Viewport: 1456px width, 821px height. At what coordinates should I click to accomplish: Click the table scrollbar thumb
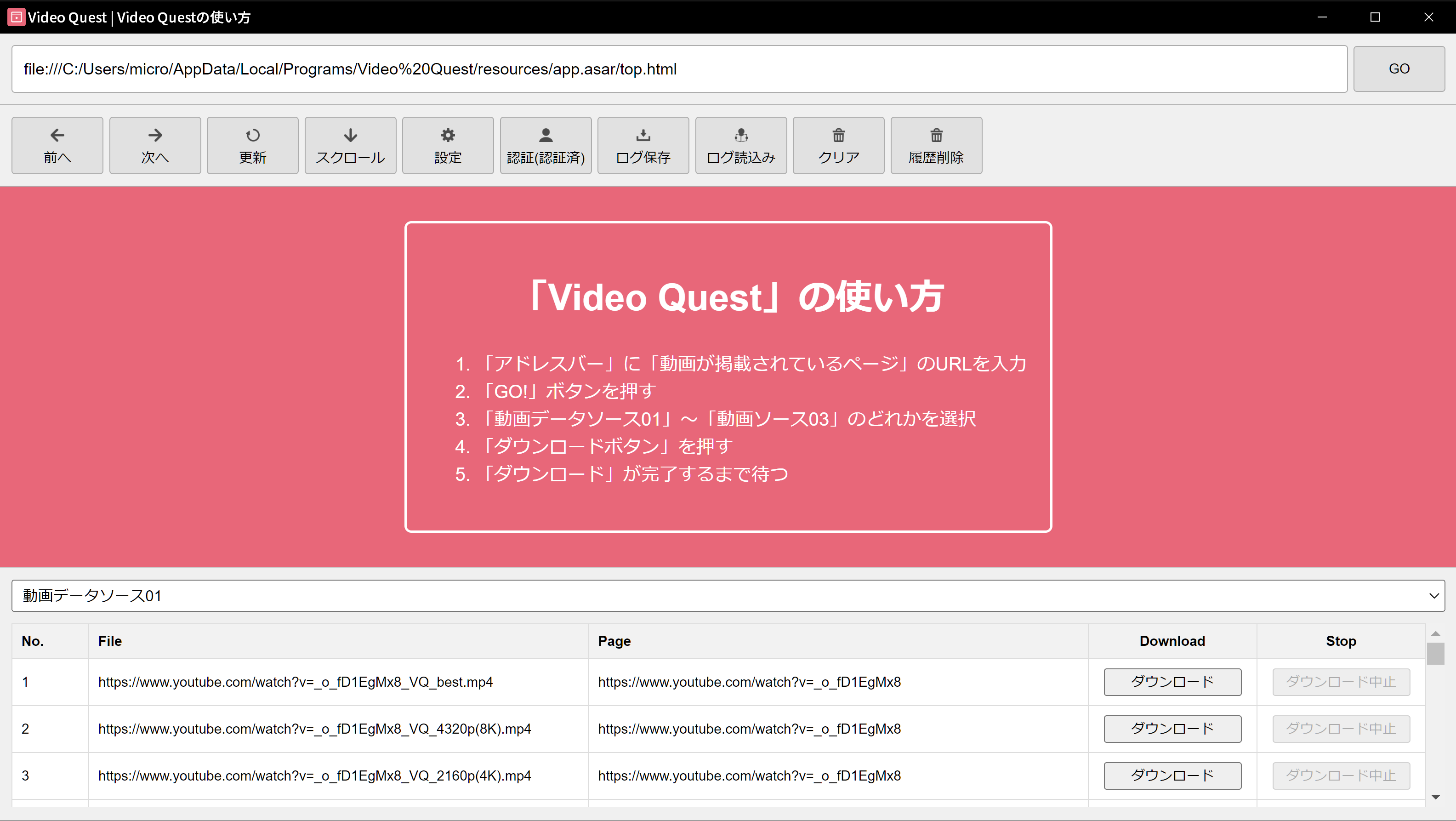[1436, 654]
